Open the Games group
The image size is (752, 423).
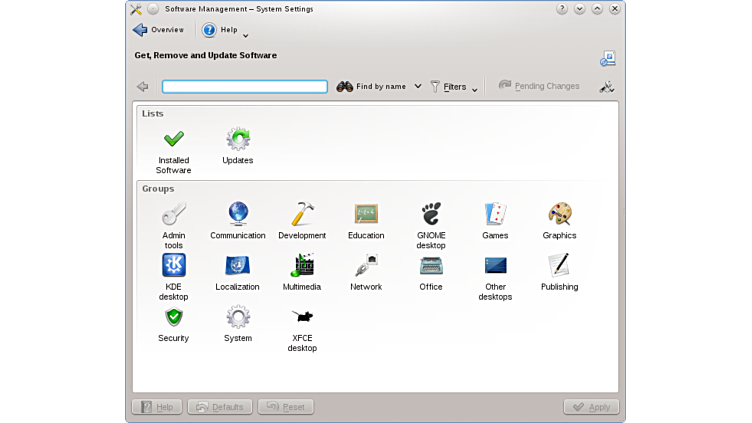495,215
